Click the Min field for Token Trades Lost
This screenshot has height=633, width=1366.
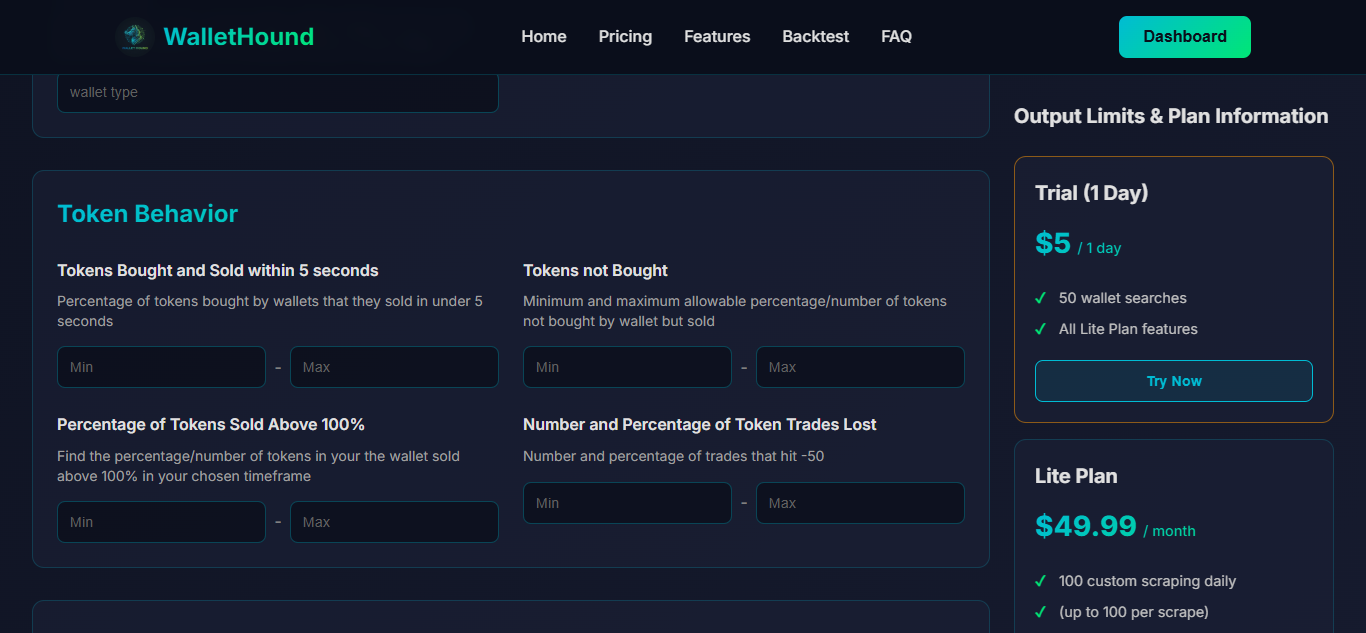[627, 503]
